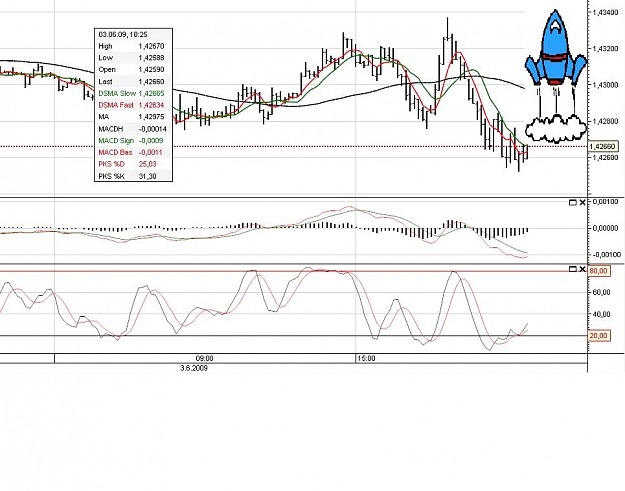Click the 0,00100 MACD axis label

tap(606, 202)
